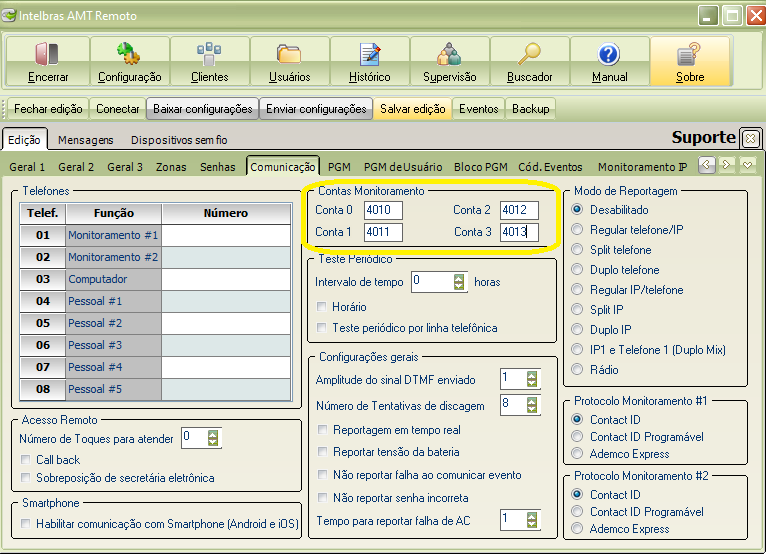Switch to the Mensagens tab
This screenshot has width=766, height=554.
click(85, 140)
